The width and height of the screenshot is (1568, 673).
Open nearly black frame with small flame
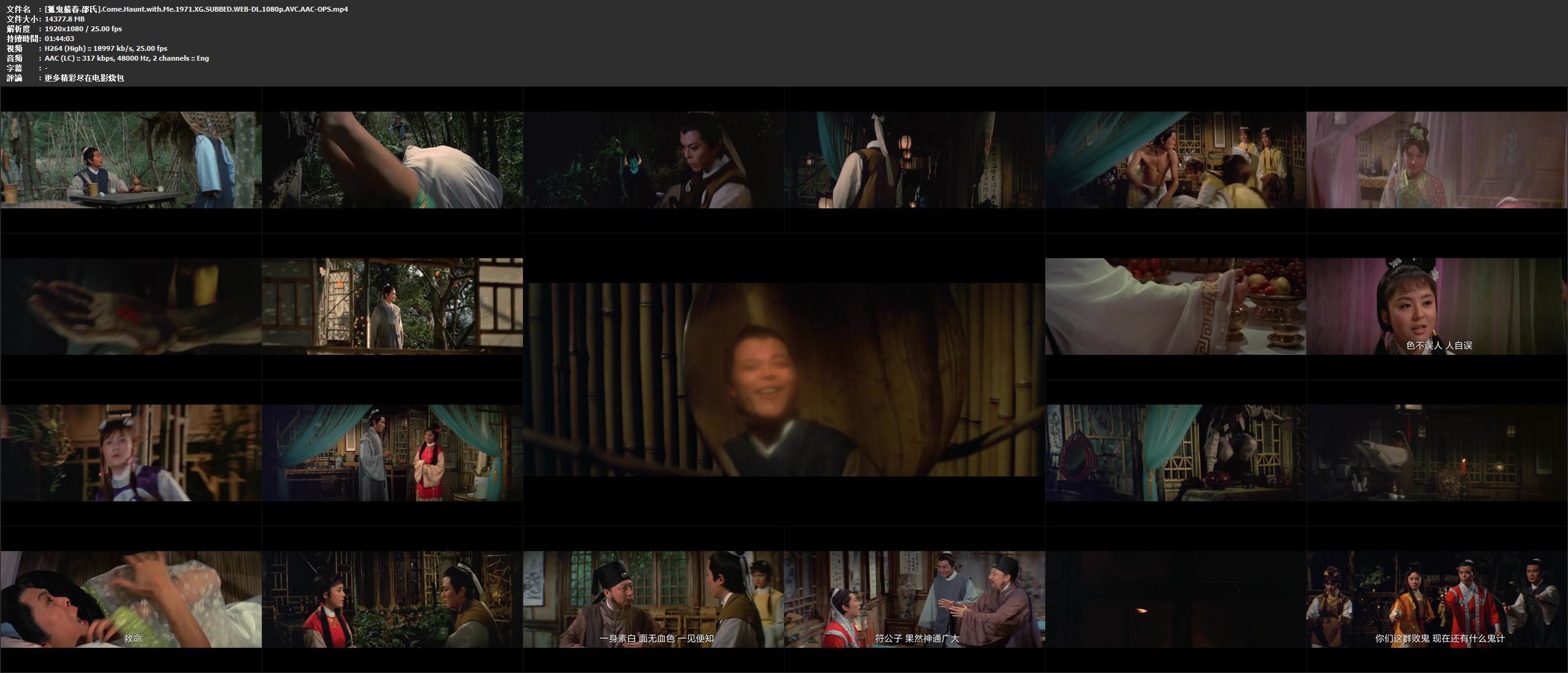tap(1175, 599)
